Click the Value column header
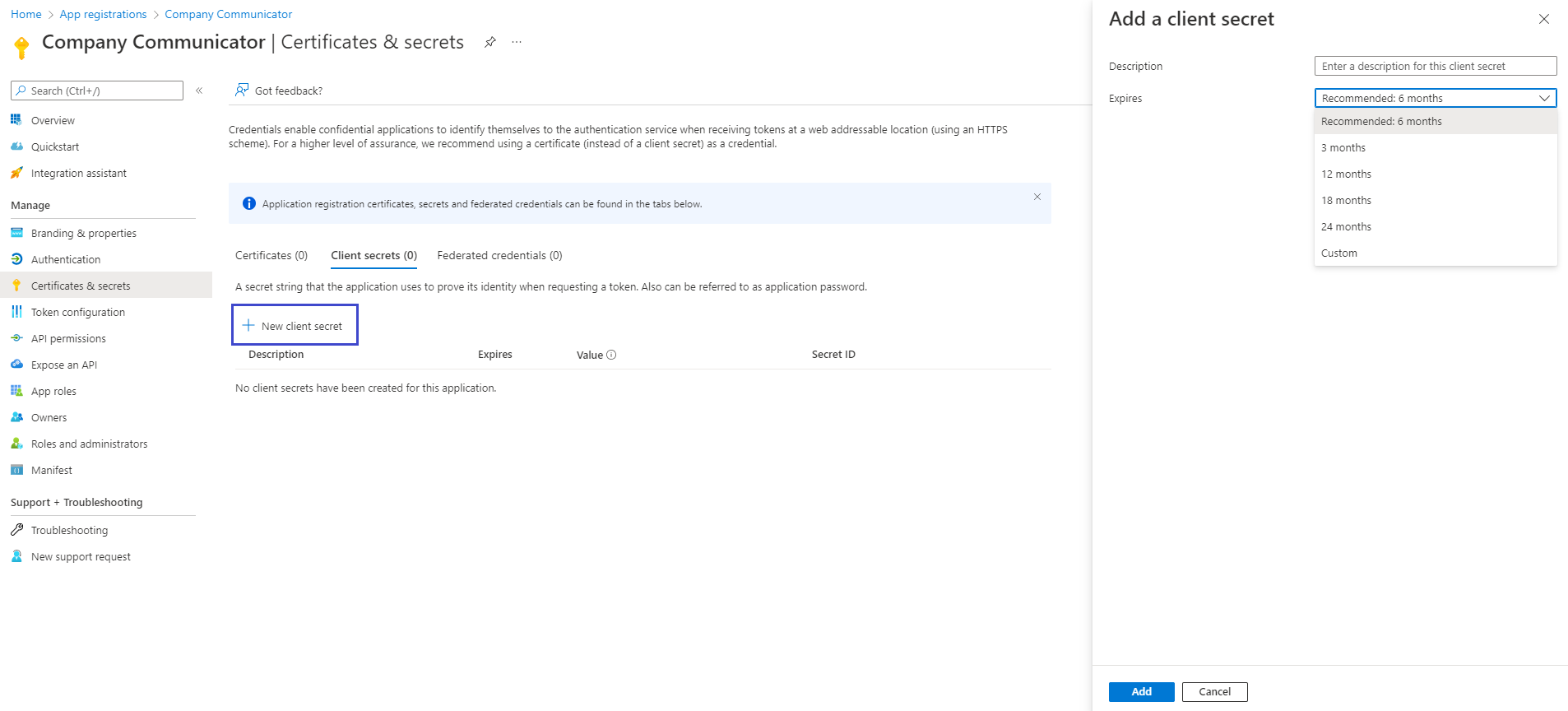The width and height of the screenshot is (1568, 711). (x=590, y=355)
